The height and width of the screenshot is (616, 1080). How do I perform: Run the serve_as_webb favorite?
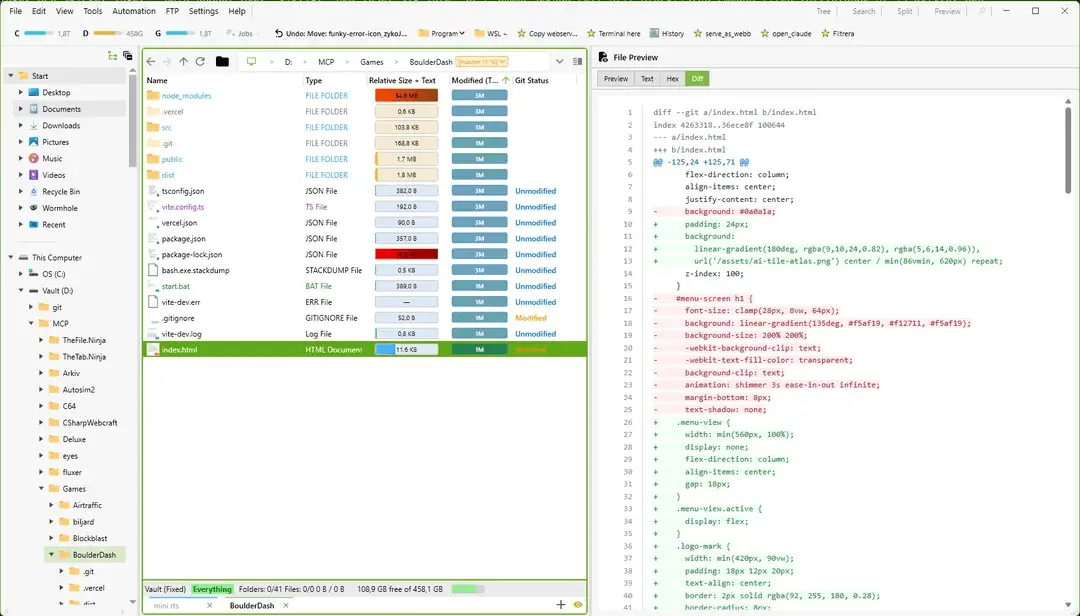point(722,33)
